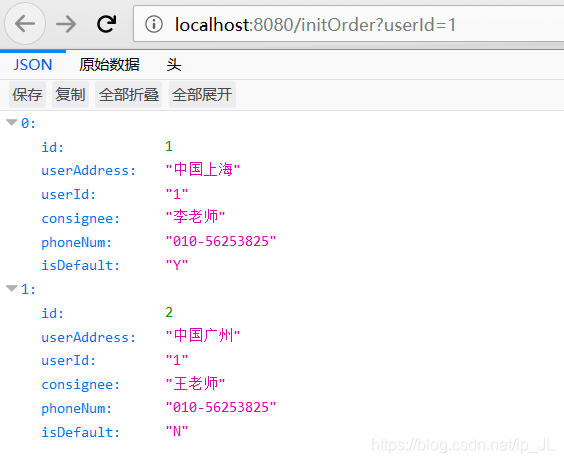This screenshot has height=463, width=564.
Task: Switch to the 原始数据 tab
Action: coord(109,65)
